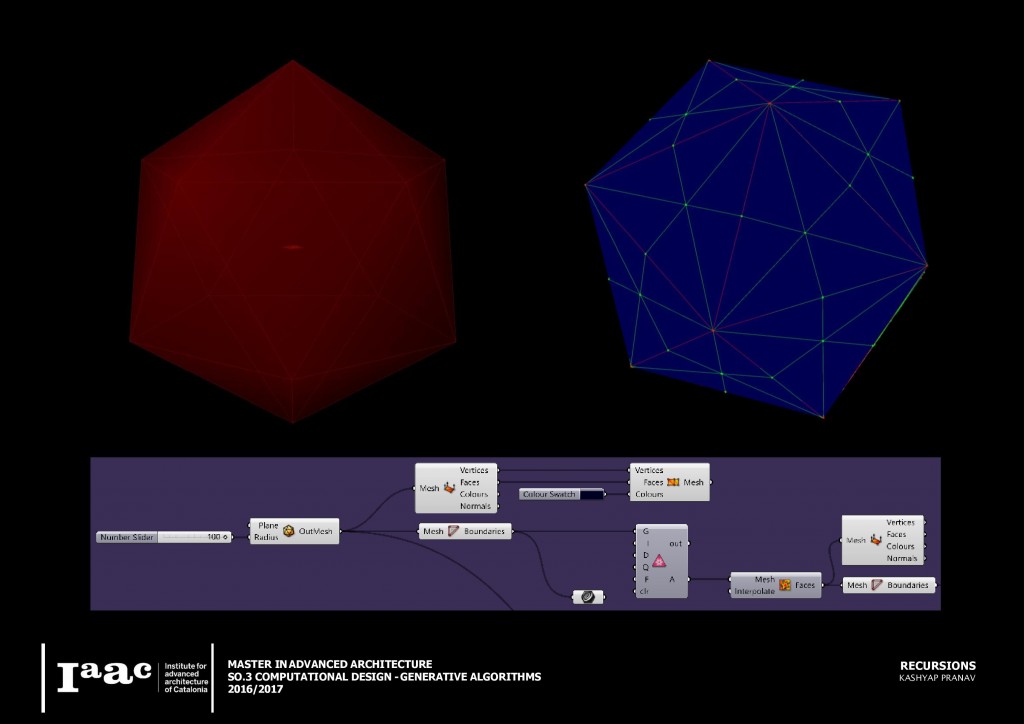Click the Plane input on icosahedron component
This screenshot has height=724, width=1024.
[x=268, y=525]
